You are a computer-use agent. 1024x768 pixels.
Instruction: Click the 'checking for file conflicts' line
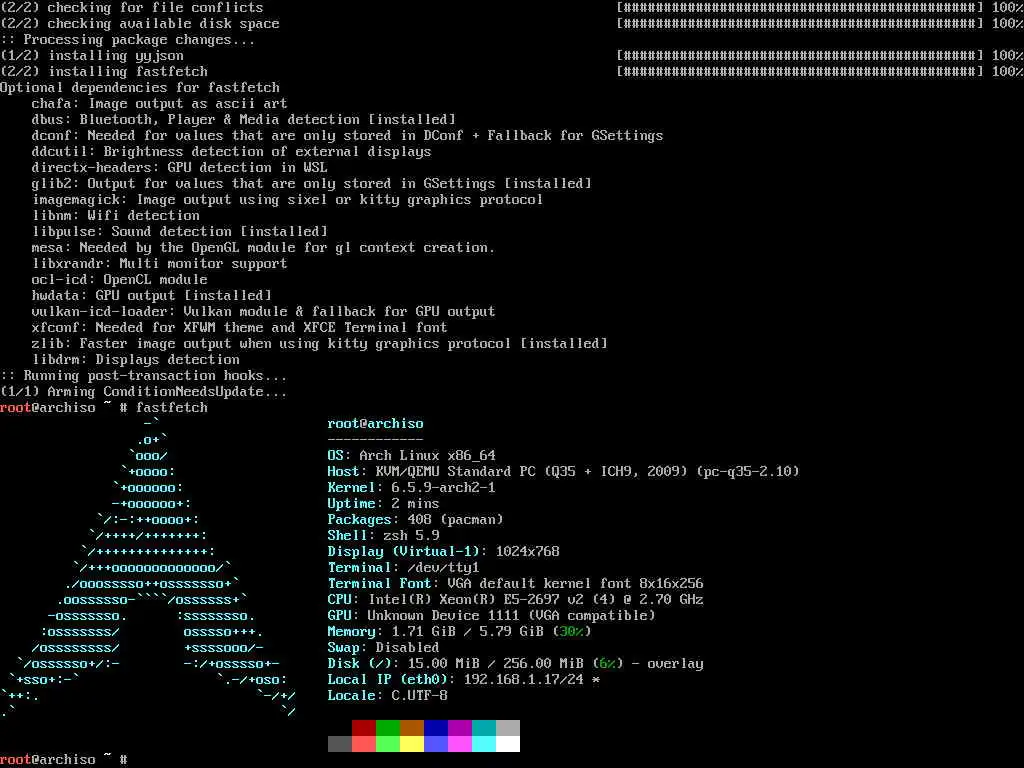click(x=132, y=8)
